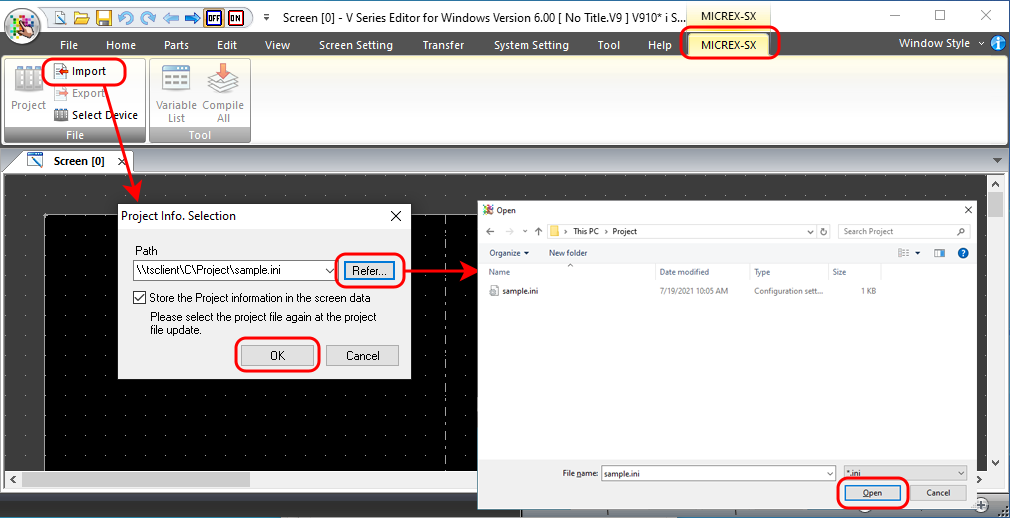The image size is (1010, 518).
Task: Open the *.ini file type dropdown
Action: [x=960, y=473]
